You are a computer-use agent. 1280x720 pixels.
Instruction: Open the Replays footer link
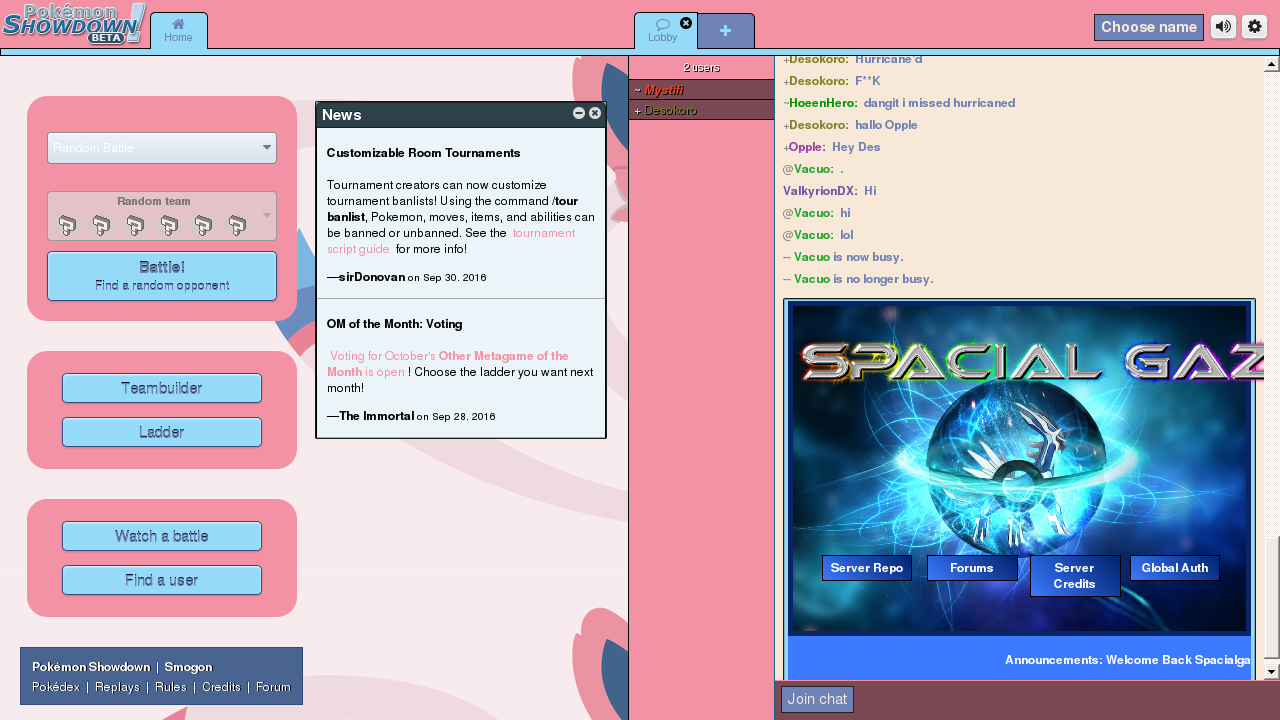pyautogui.click(x=117, y=687)
